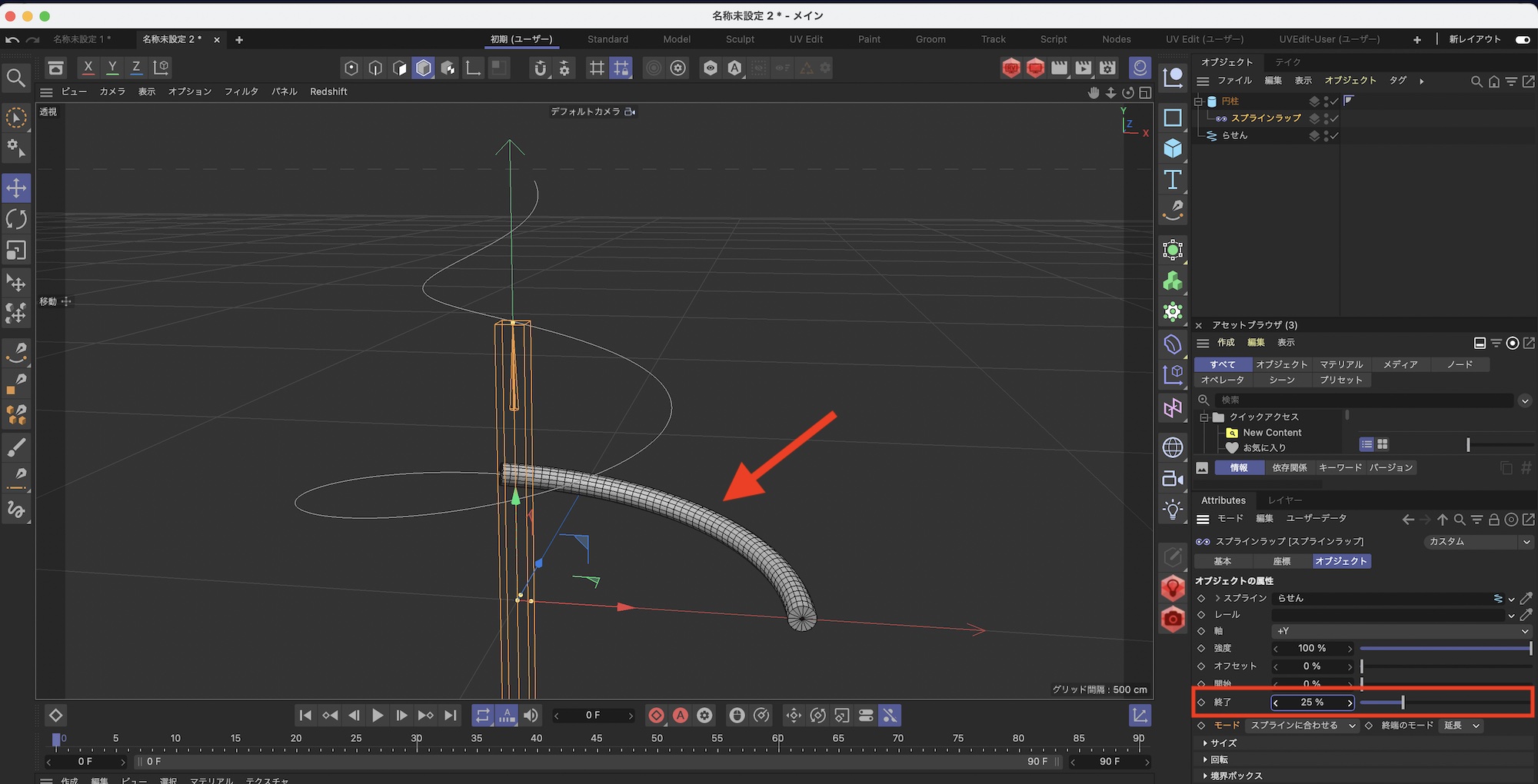Select the Move tool in left toolbar
1538x784 pixels.
click(16, 188)
